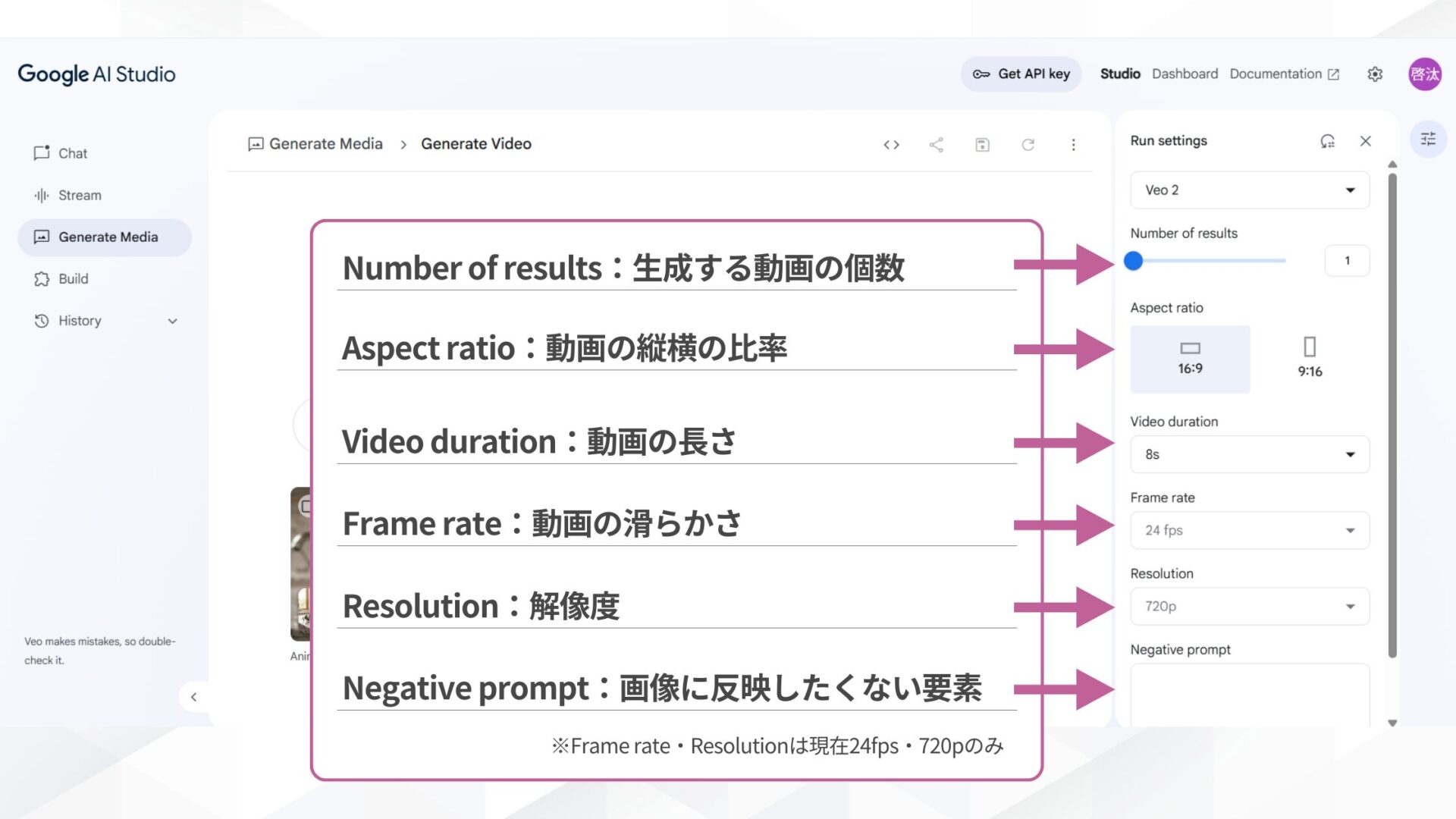
Task: Toggle the run settings tune icon
Action: click(1428, 139)
